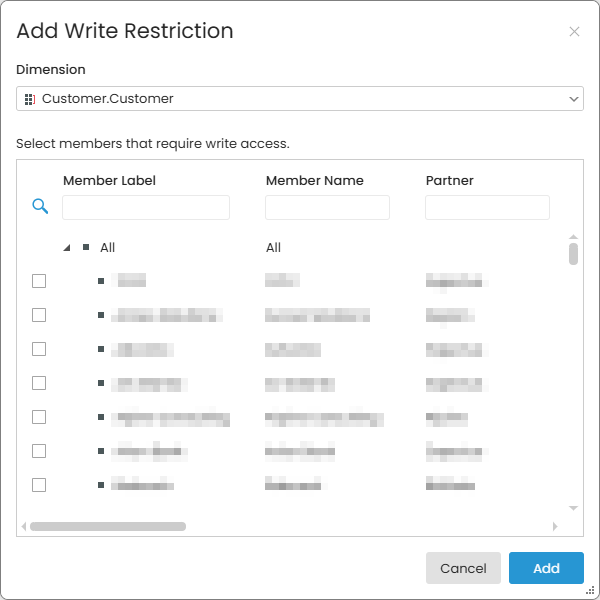The height and width of the screenshot is (600, 600).
Task: Select the last visible member checkbox
Action: pos(39,485)
